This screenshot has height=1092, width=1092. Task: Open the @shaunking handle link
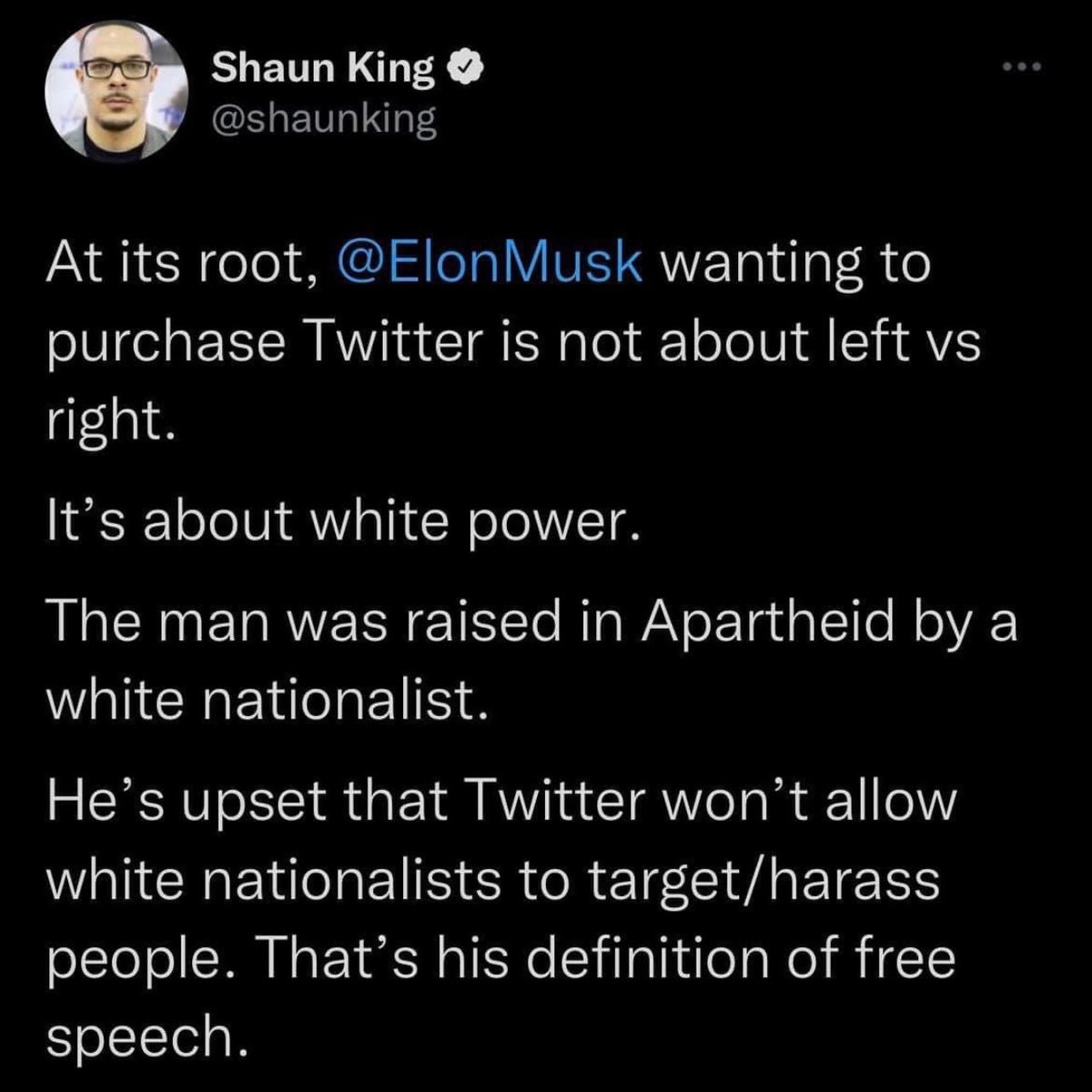point(323,119)
